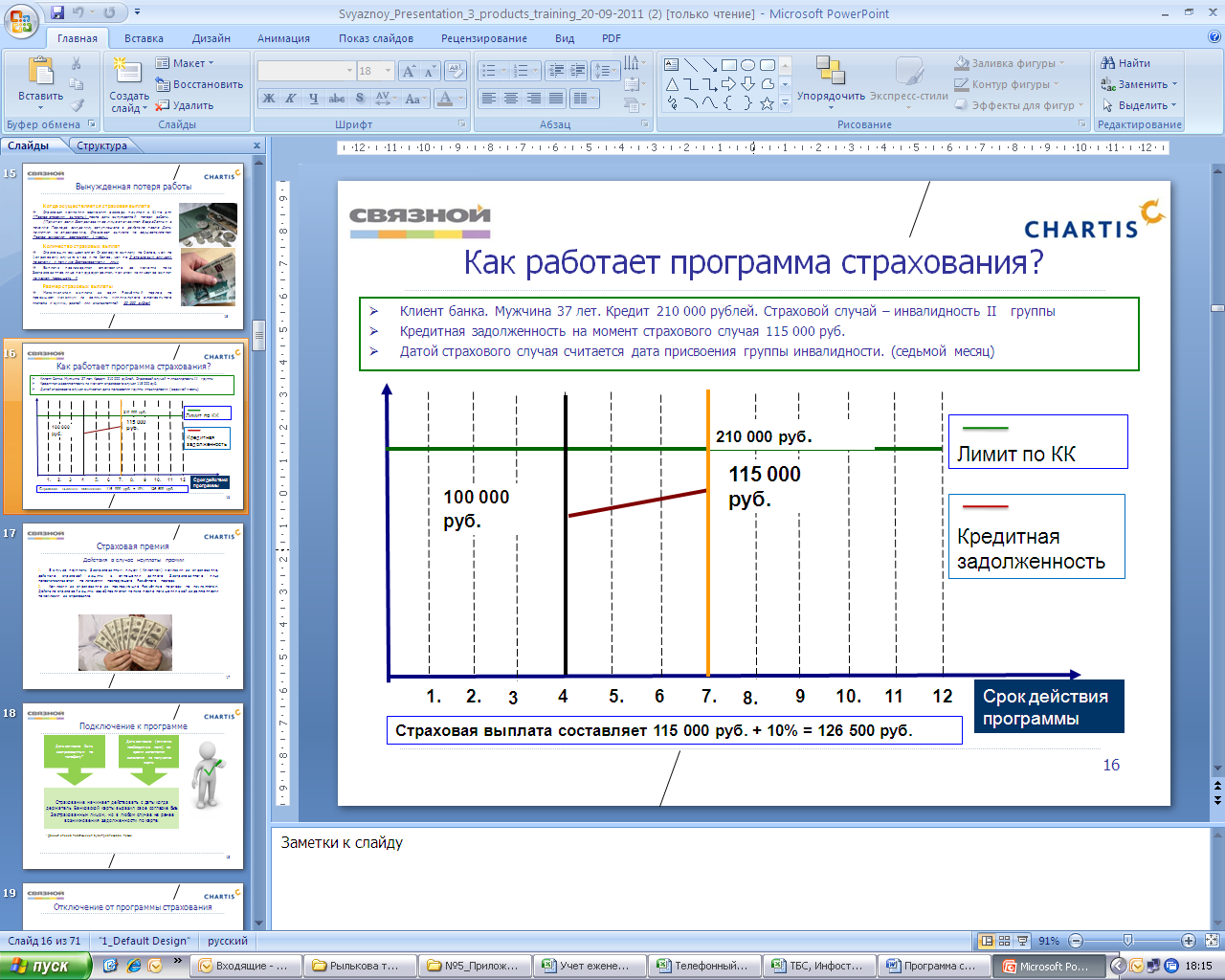Open line spacing dropdown
1225x980 pixels.
coord(606,71)
